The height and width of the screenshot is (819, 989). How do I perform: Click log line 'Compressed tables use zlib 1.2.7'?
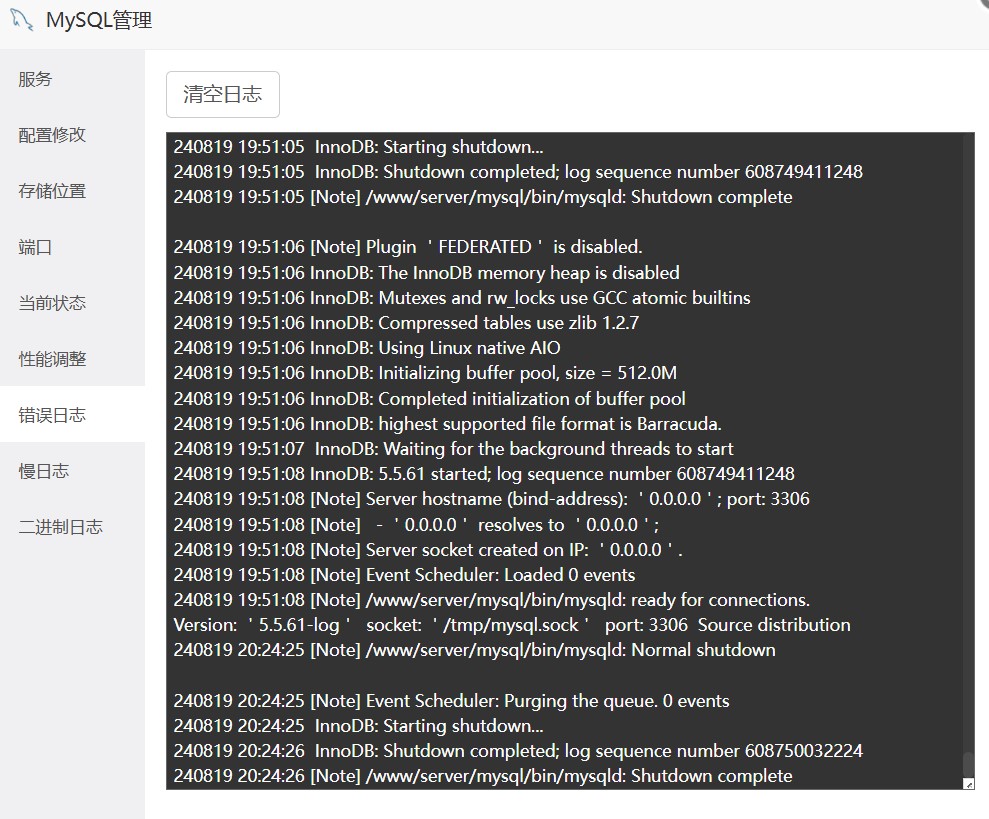click(406, 322)
